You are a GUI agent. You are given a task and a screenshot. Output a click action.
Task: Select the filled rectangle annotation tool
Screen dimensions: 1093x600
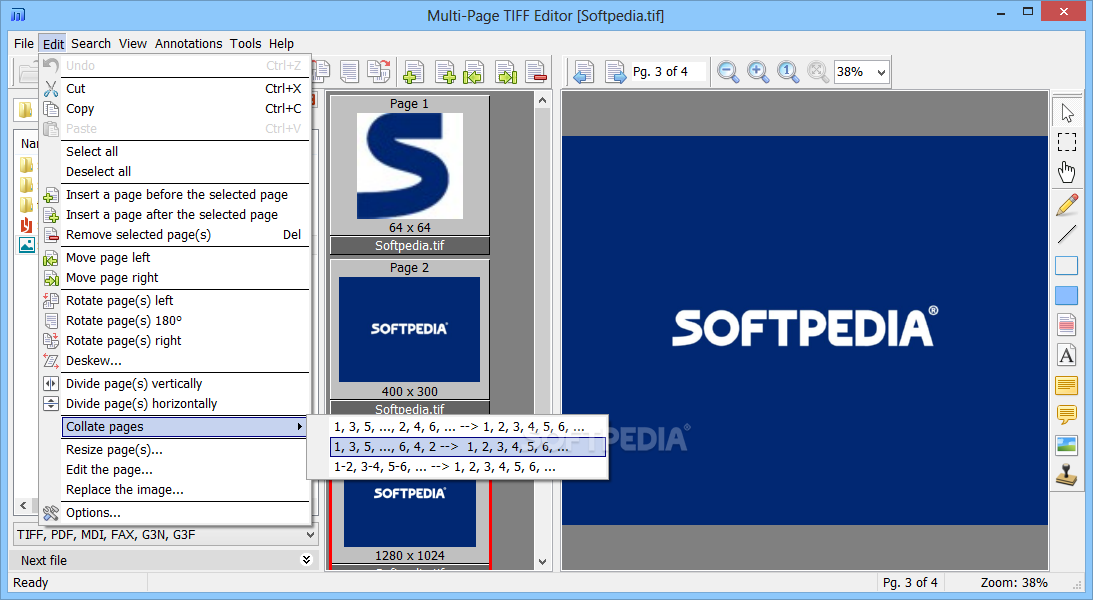pyautogui.click(x=1067, y=295)
